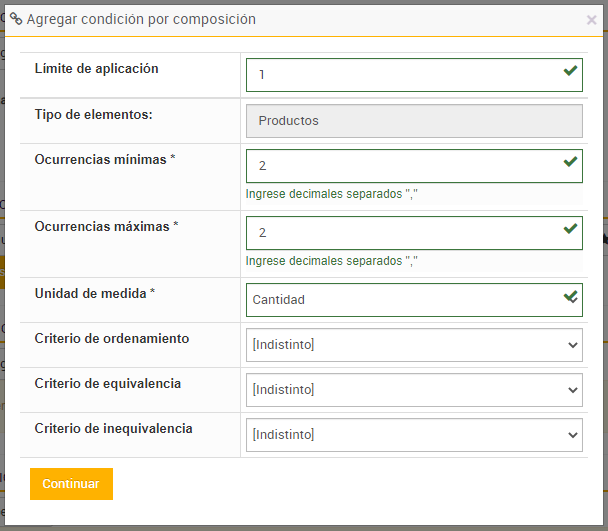This screenshot has height=531, width=608.
Task: Click the dialog title Agregar condición por composición
Action: tap(141, 19)
